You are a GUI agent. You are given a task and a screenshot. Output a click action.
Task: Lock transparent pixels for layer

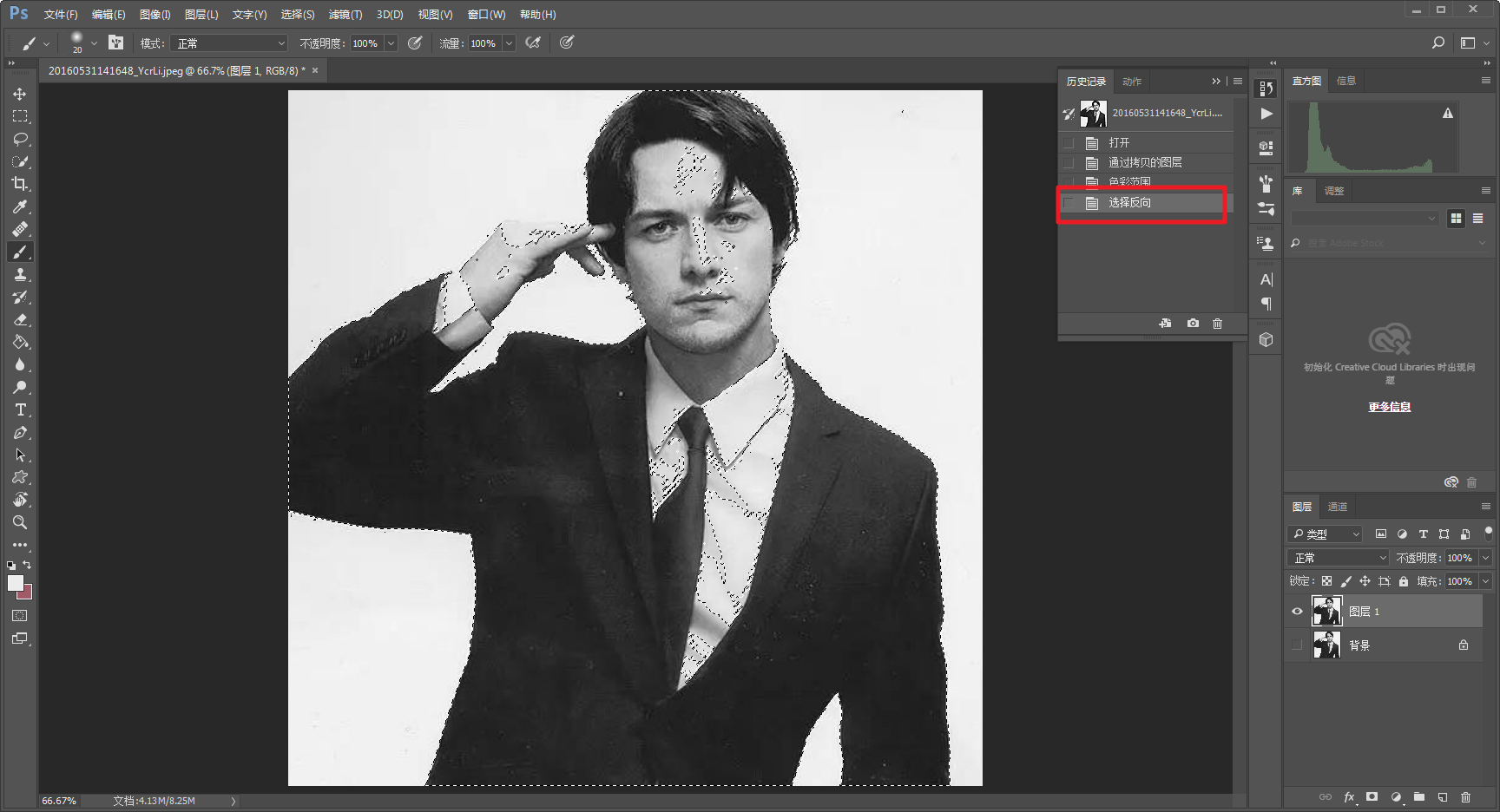1326,581
